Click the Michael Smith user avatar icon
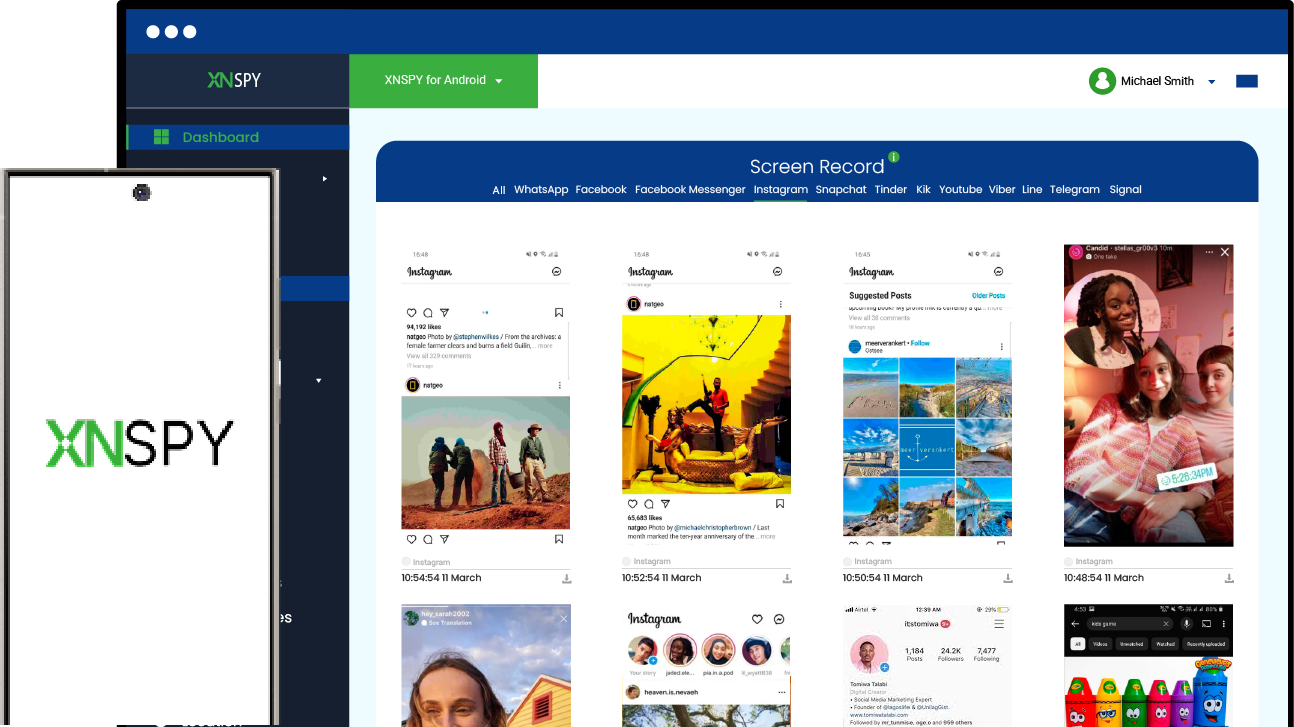The image size is (1294, 727). [1102, 81]
